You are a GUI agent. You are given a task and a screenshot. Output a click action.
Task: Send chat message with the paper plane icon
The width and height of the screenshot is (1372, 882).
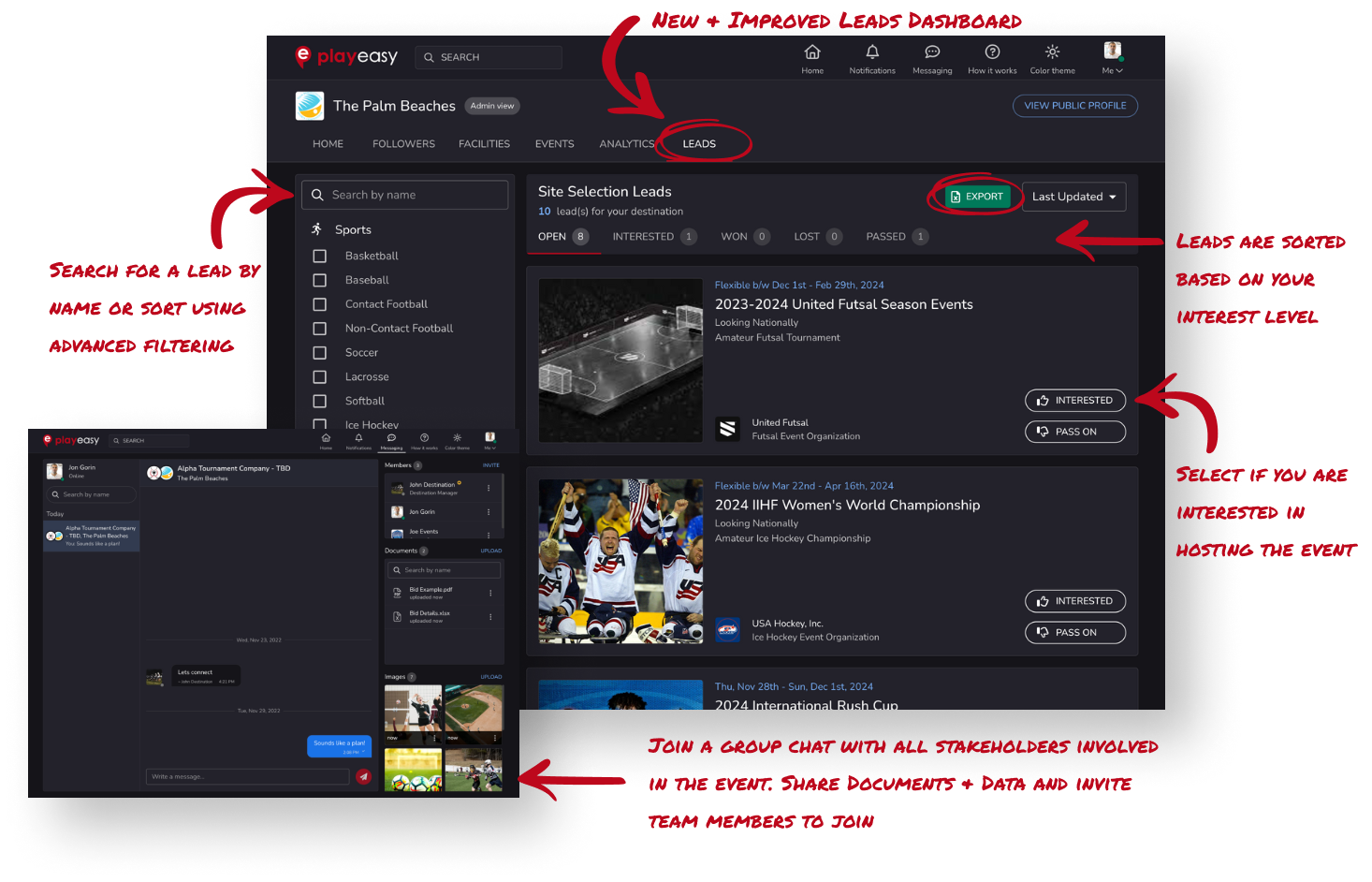[x=364, y=776]
